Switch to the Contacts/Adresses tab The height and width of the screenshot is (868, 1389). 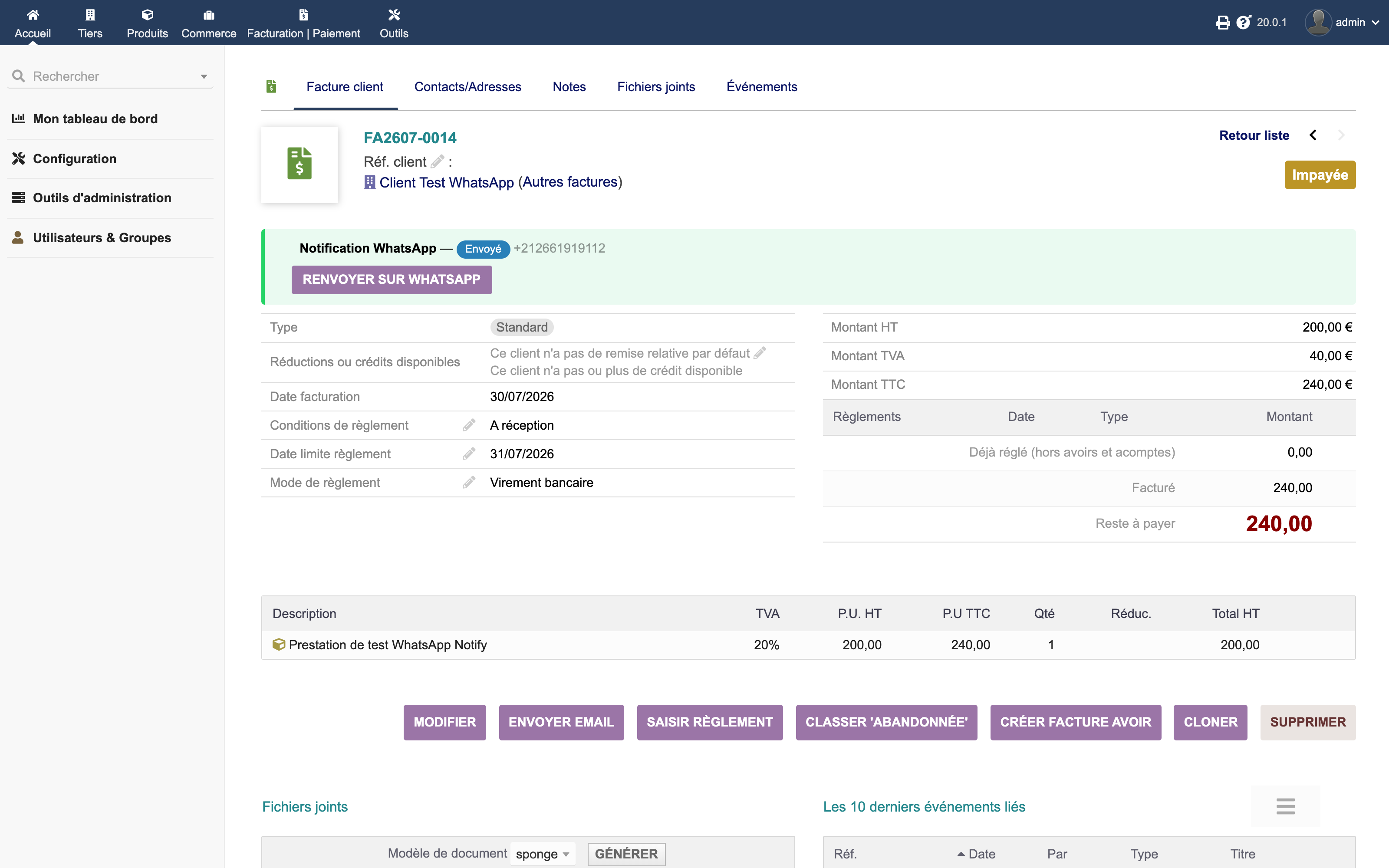467,87
